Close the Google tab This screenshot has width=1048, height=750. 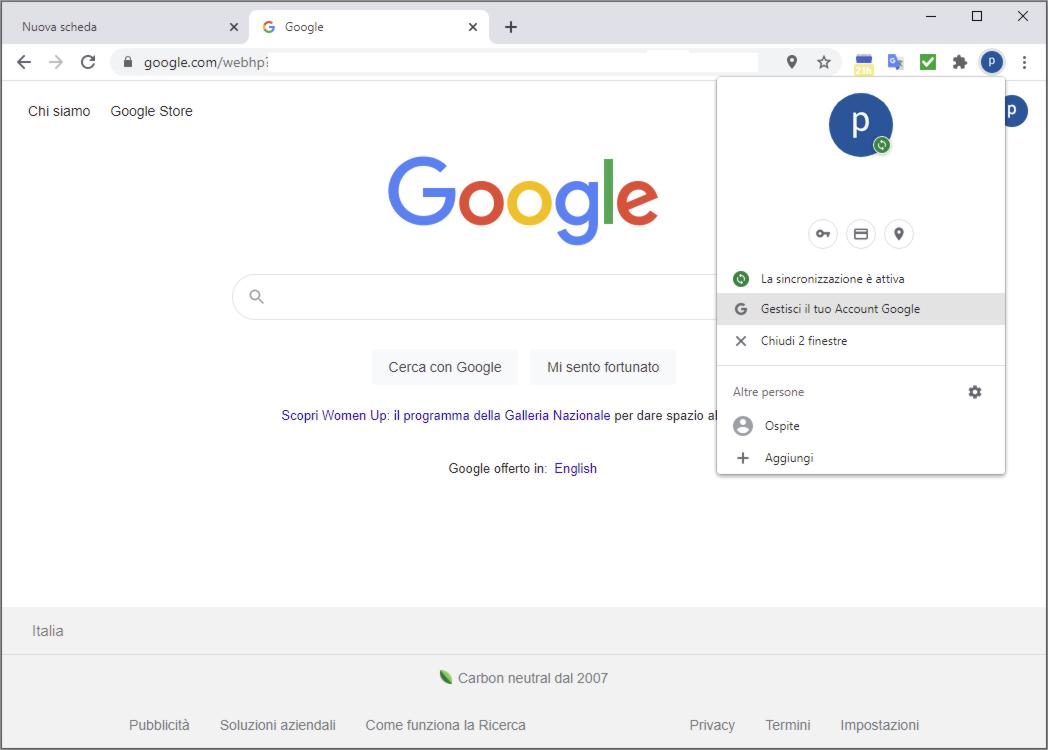pos(473,27)
